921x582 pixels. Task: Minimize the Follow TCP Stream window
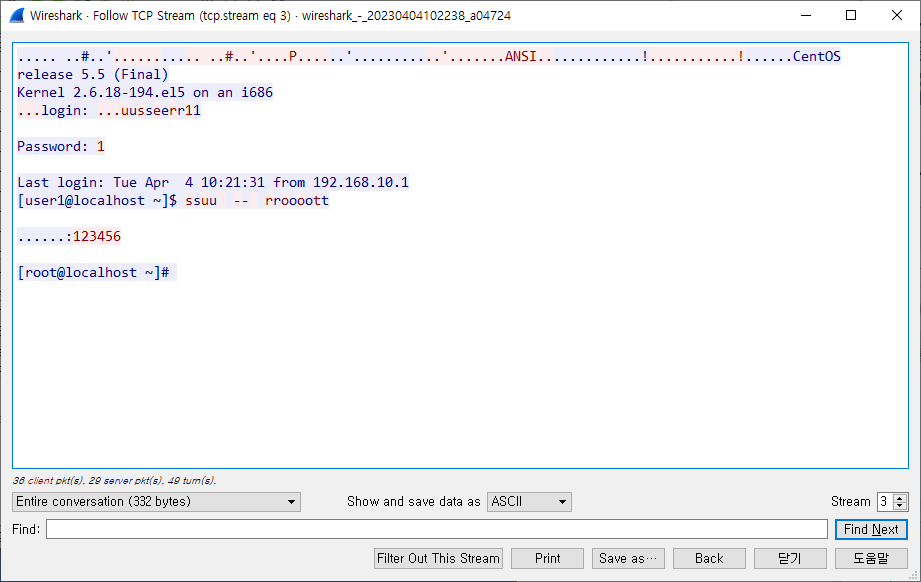(806, 15)
